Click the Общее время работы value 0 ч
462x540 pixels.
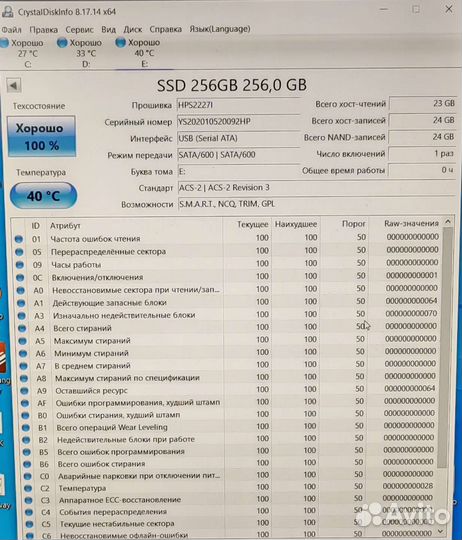423,170
